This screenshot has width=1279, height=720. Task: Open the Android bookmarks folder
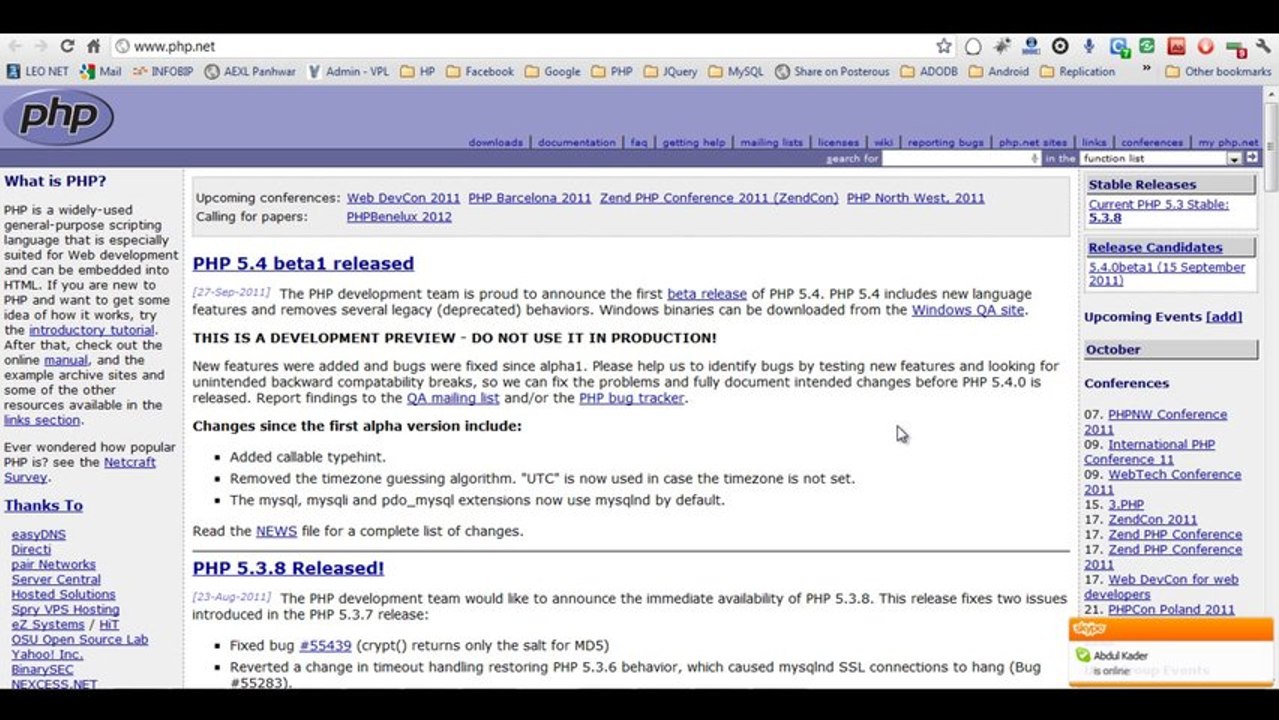click(x=998, y=72)
